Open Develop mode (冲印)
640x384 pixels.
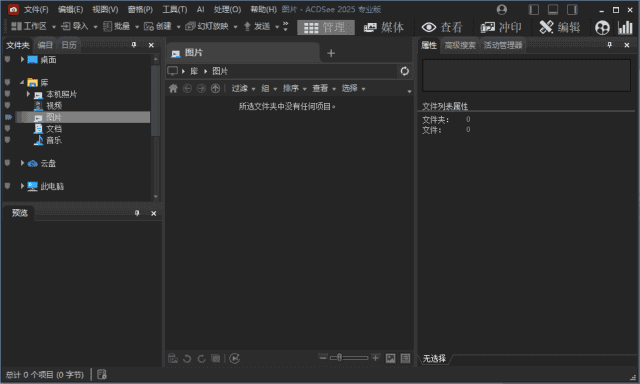point(501,27)
